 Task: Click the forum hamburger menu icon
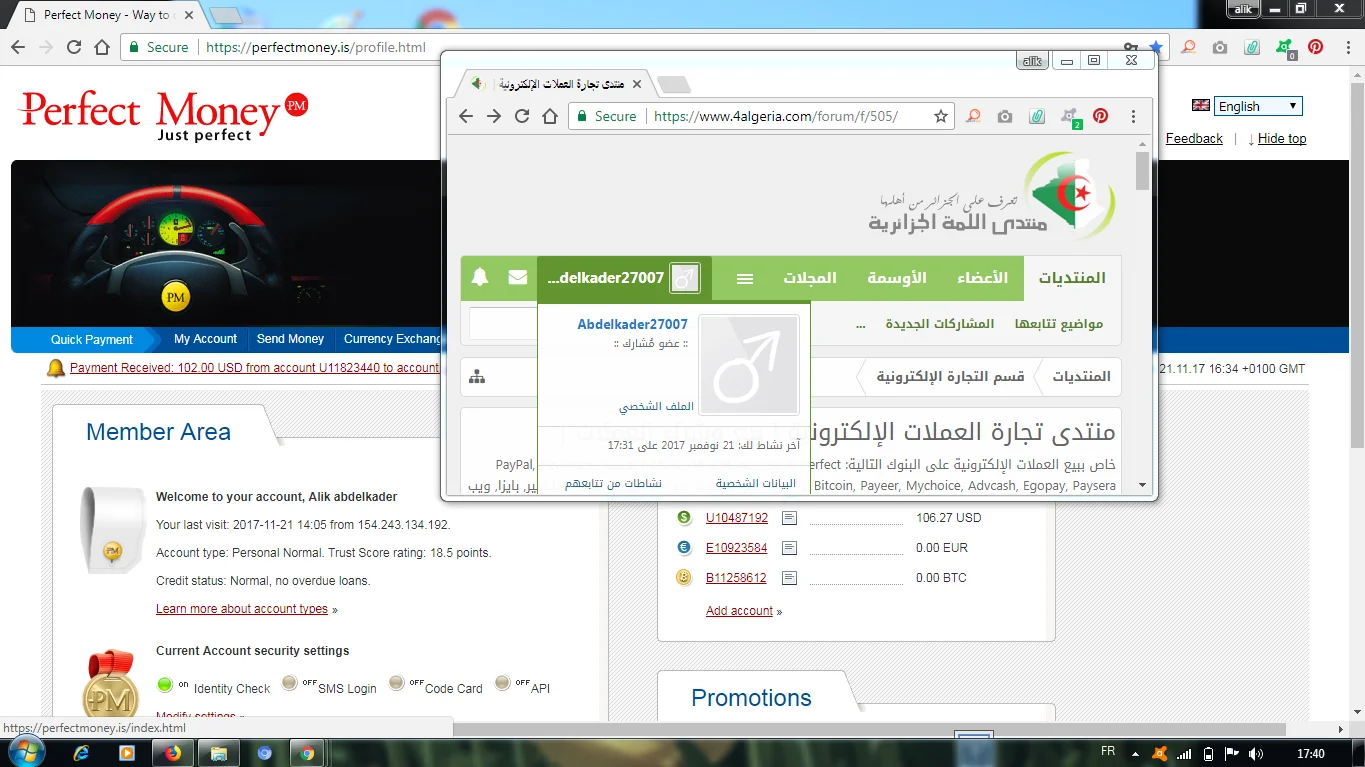745,279
